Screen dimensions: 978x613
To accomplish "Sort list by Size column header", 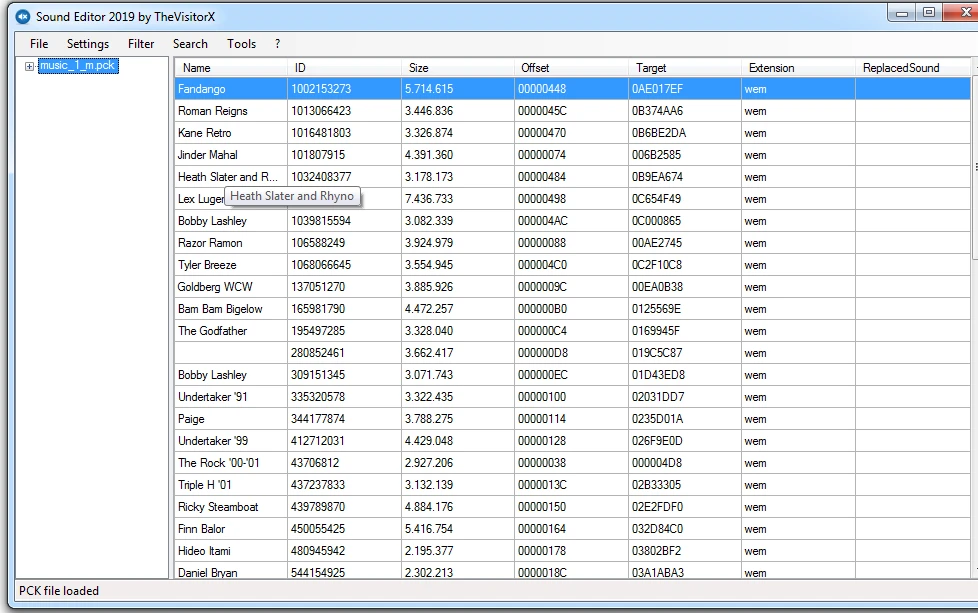I will (x=457, y=68).
